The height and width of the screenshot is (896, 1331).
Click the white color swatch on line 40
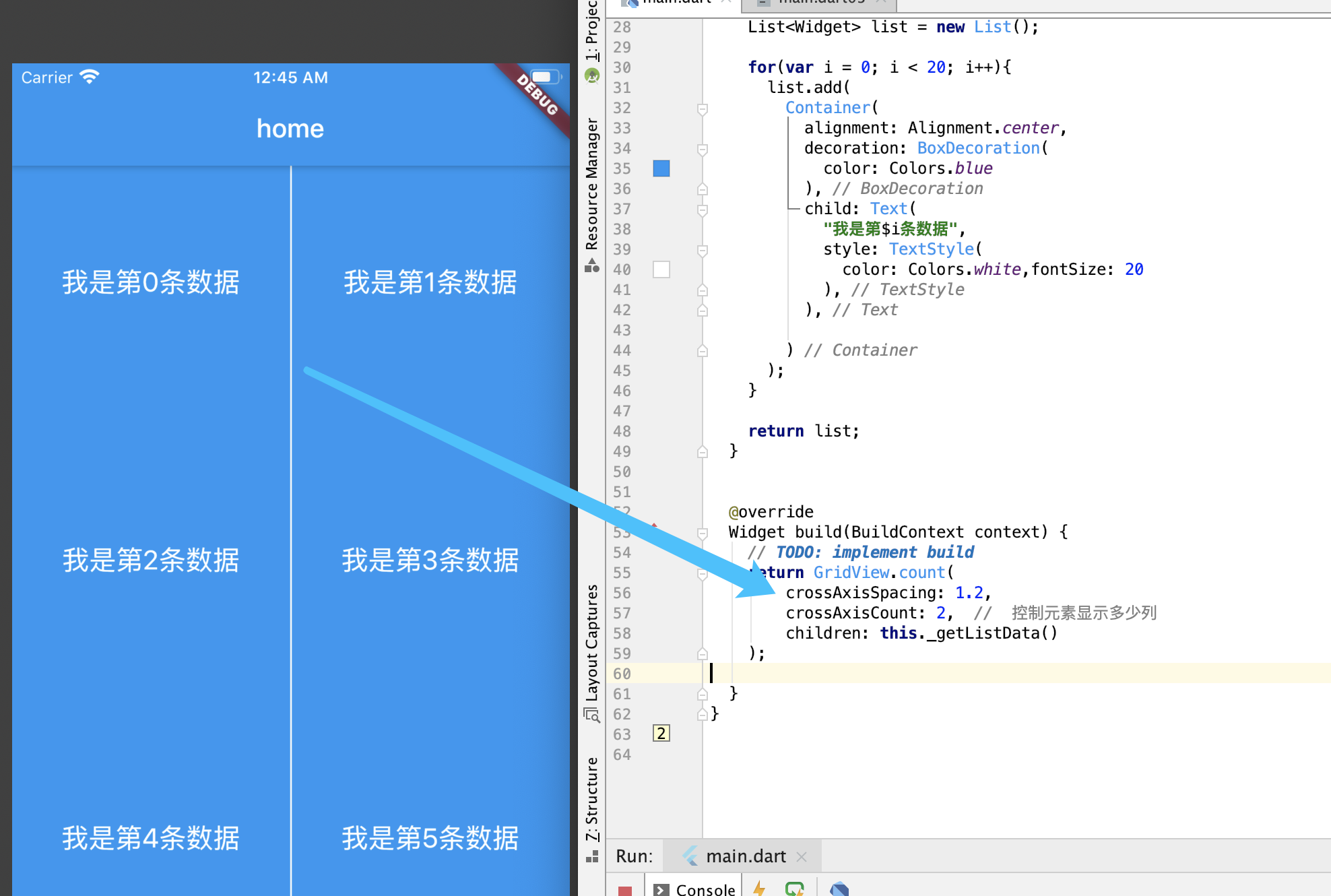pos(661,269)
